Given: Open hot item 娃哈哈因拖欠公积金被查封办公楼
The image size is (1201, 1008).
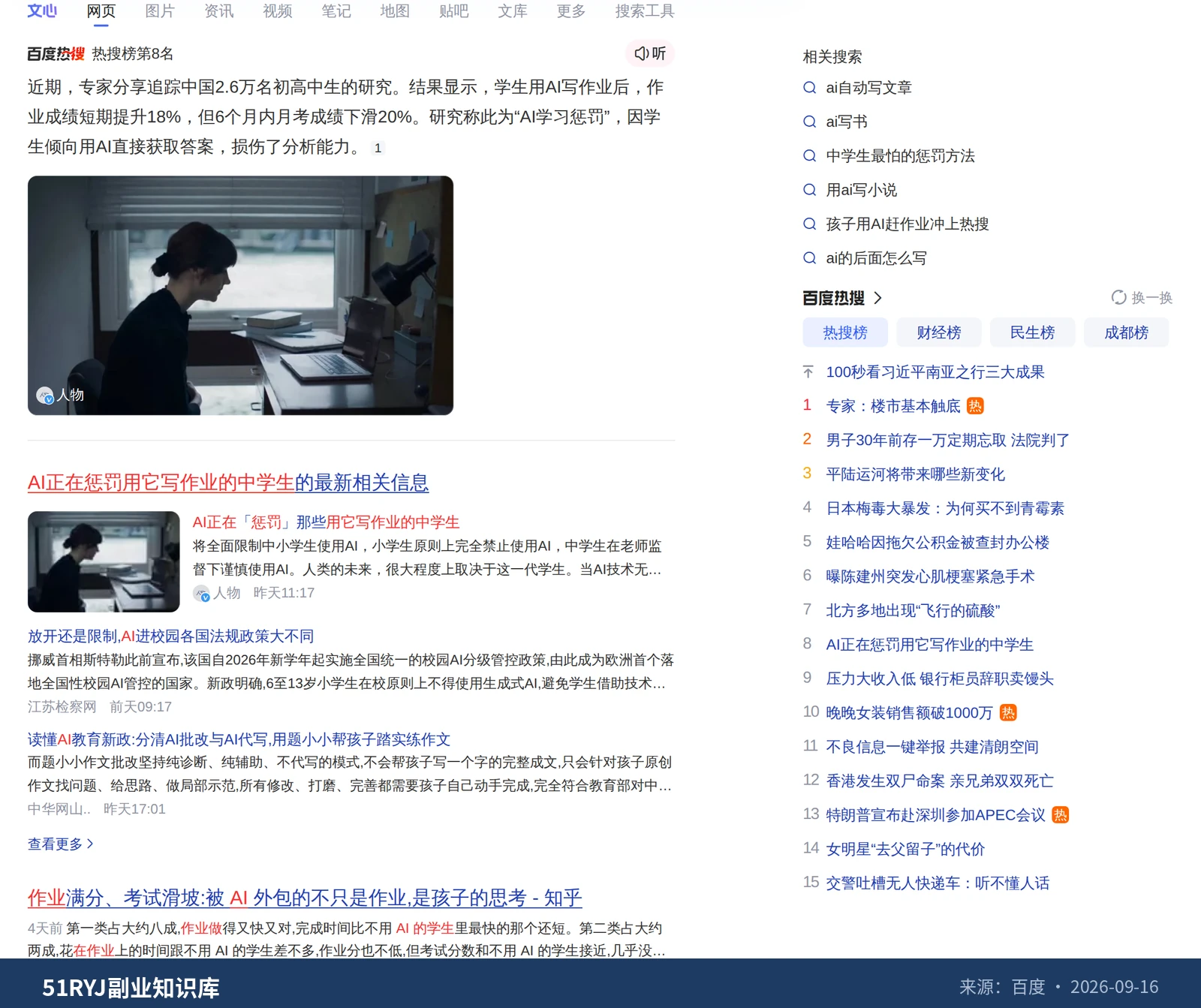Looking at the screenshot, I should pos(938,543).
